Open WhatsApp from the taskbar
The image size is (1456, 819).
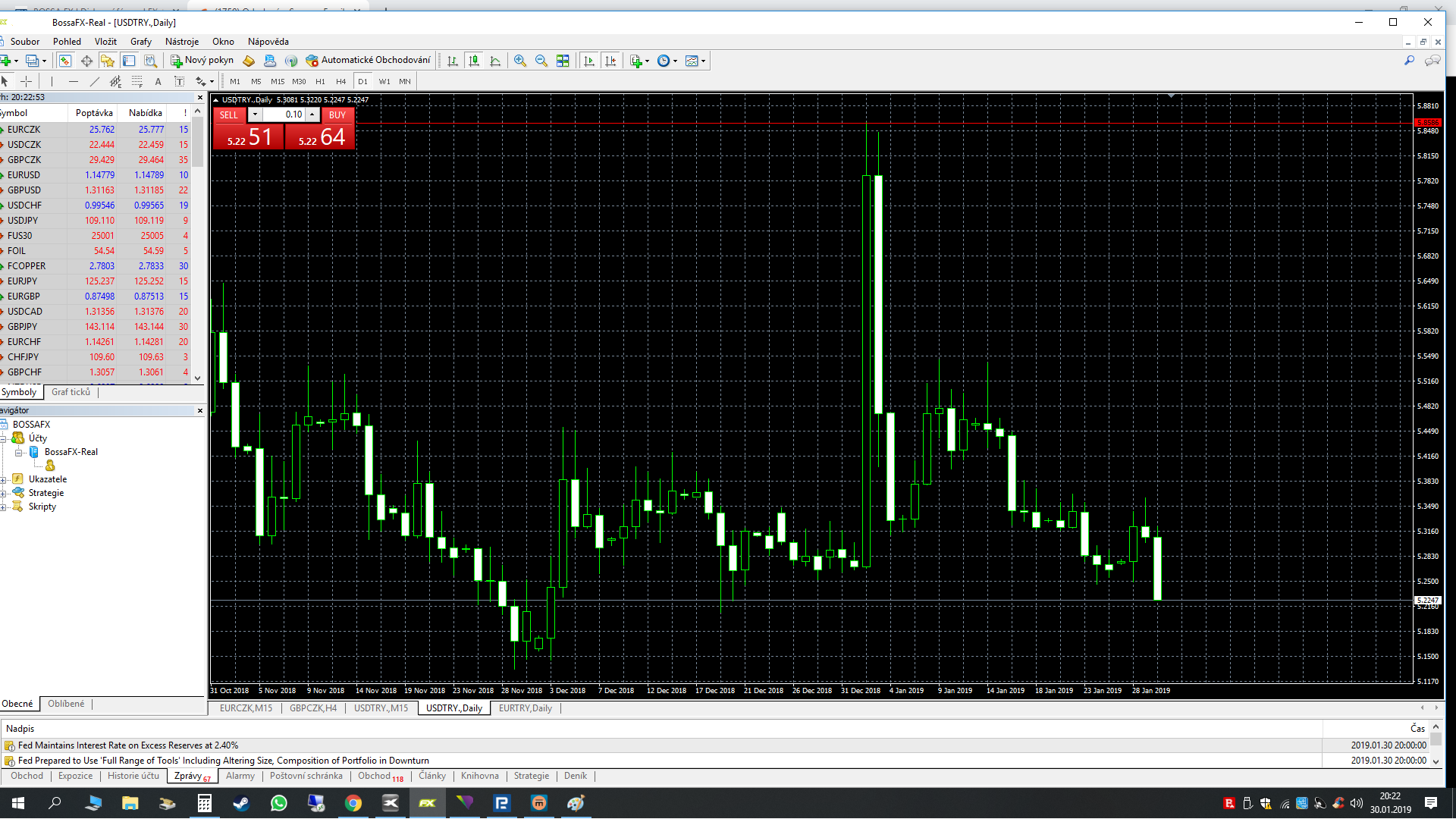tap(279, 803)
